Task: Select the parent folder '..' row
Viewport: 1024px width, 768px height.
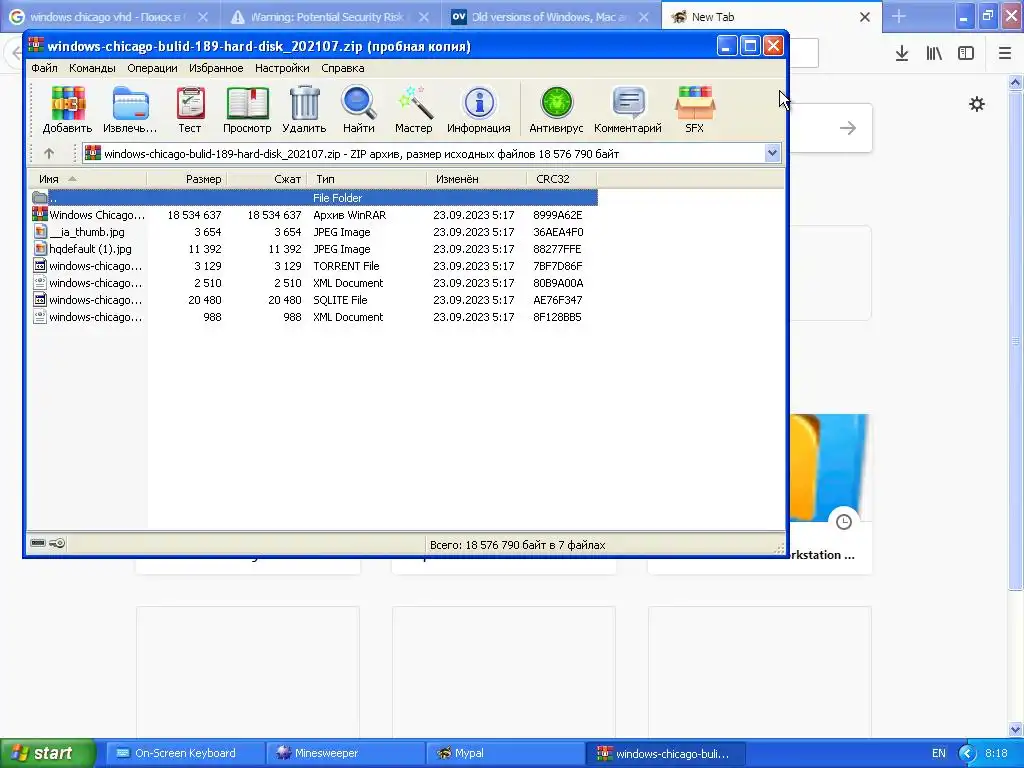Action: [313, 198]
